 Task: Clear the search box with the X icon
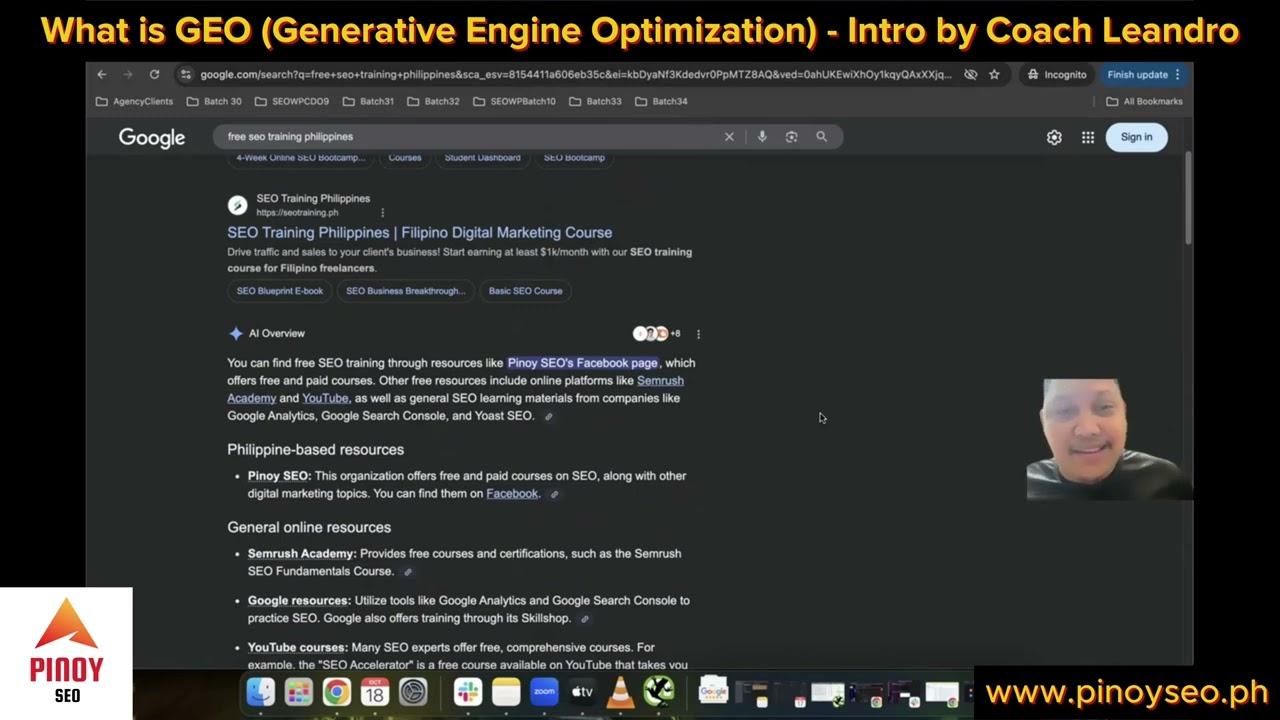click(729, 137)
